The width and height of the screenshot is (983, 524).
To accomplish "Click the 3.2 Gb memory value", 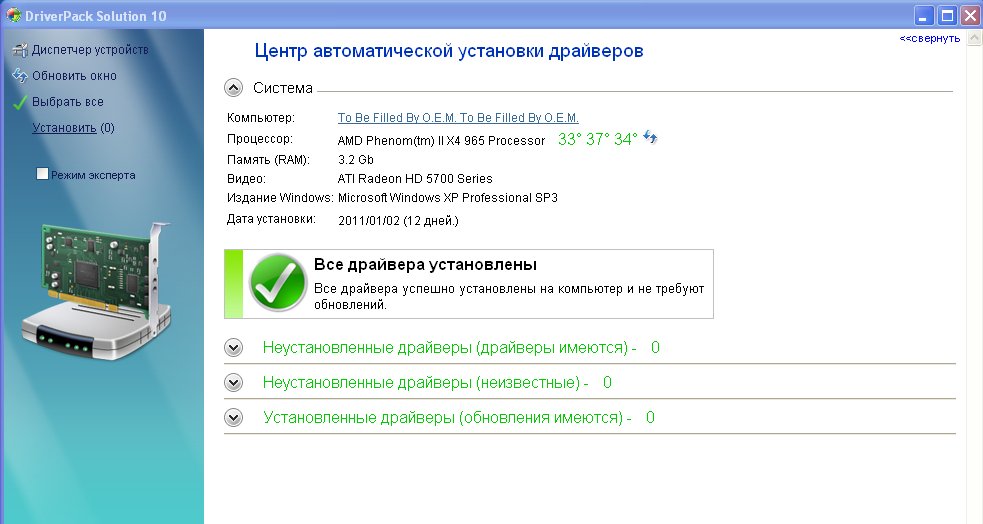I will [355, 160].
